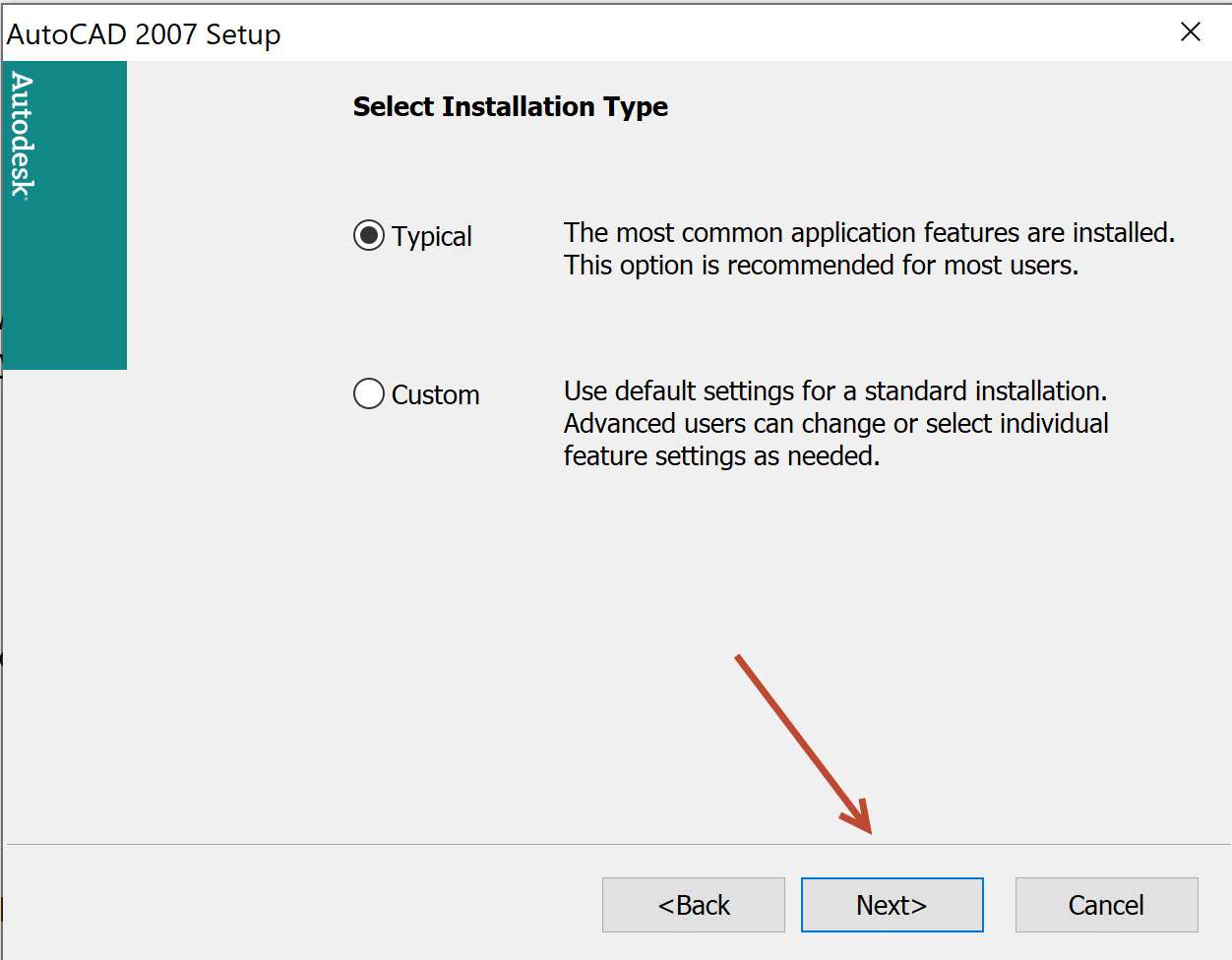
Task: Click "Use default settings for a standard installation" line
Action: pyautogui.click(x=834, y=391)
